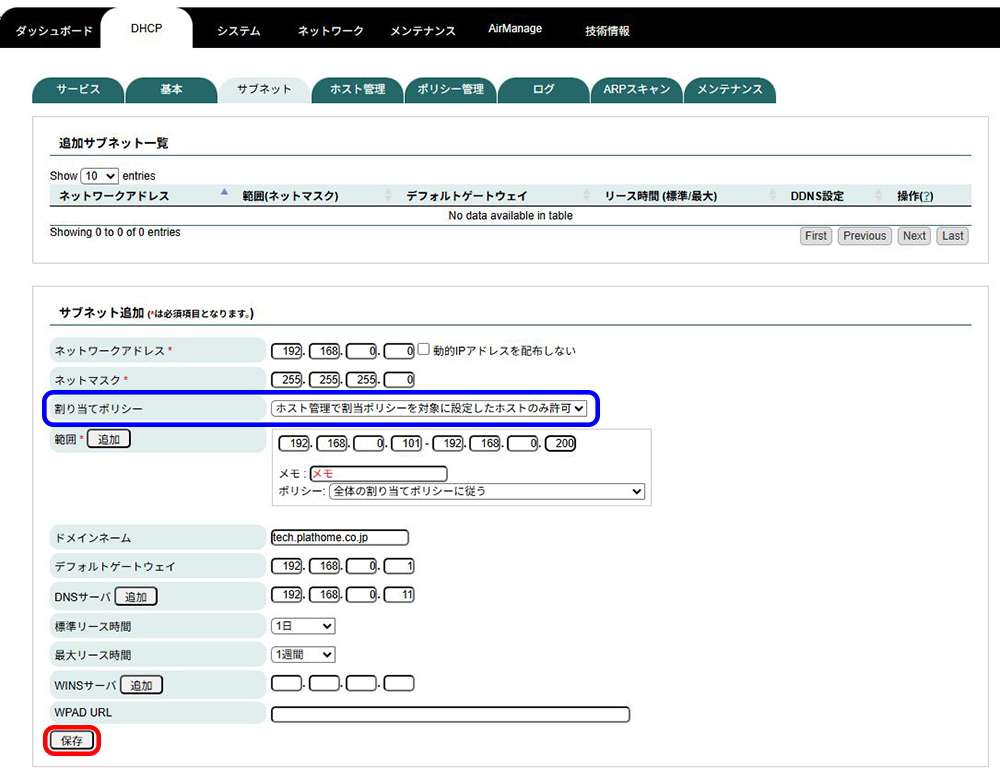1000x780 pixels.
Task: Click 追加 button beside DNSサーバ
Action: point(136,597)
